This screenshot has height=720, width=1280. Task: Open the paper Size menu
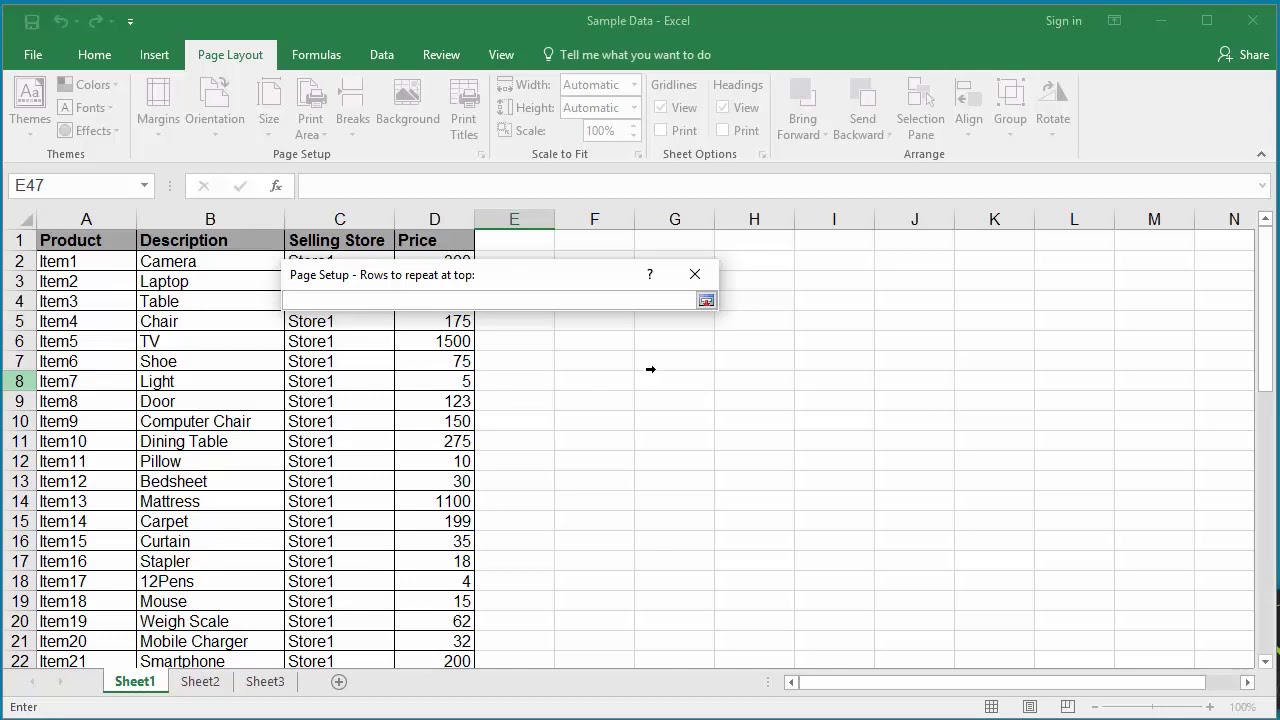coord(269,108)
